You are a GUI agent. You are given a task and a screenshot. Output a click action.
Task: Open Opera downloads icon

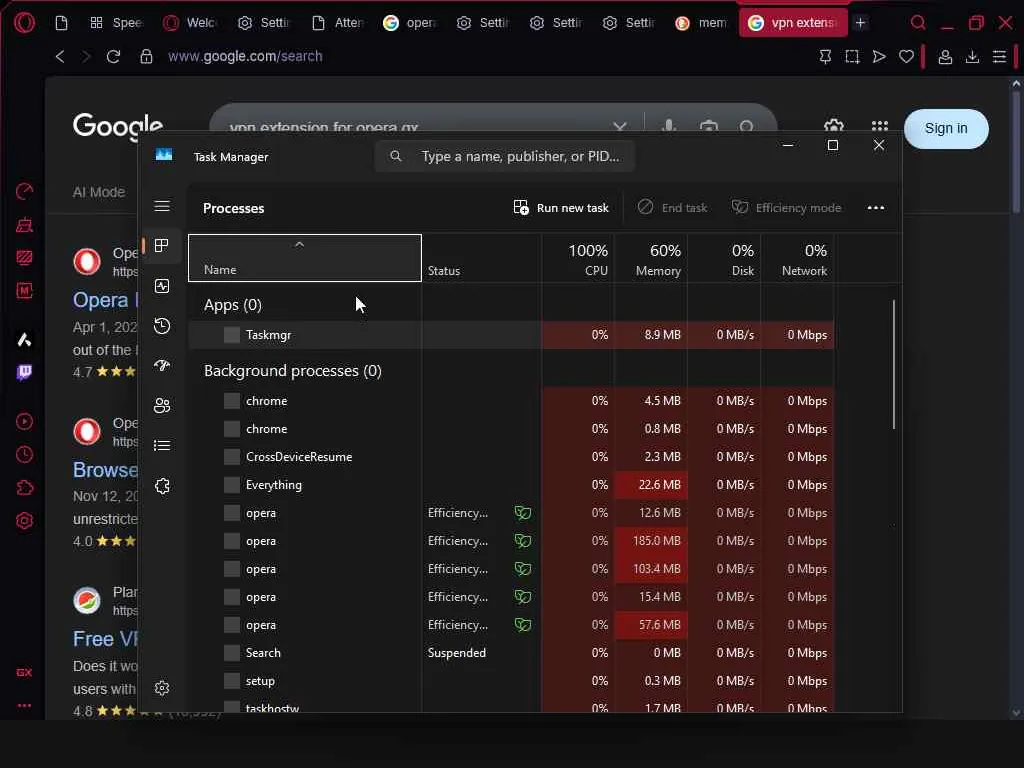coord(972,57)
